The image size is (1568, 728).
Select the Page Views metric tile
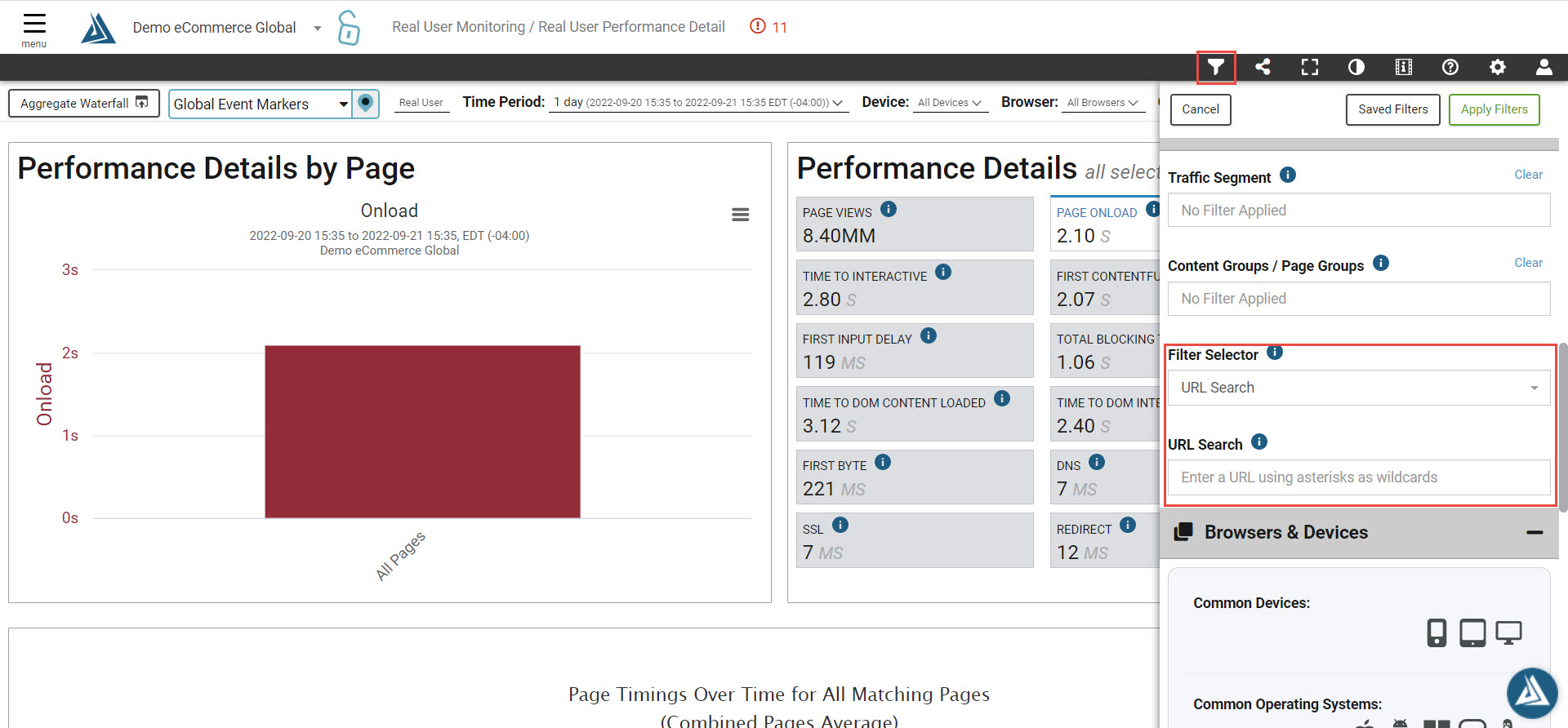[915, 224]
